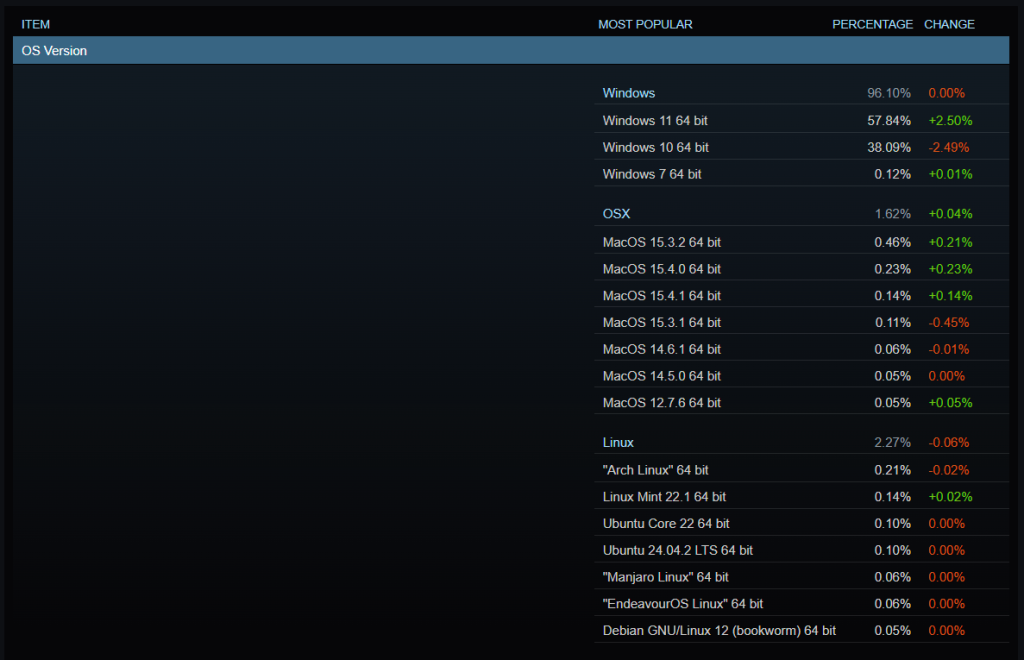Open the OSX group heading
The image size is (1024, 660).
pos(616,213)
